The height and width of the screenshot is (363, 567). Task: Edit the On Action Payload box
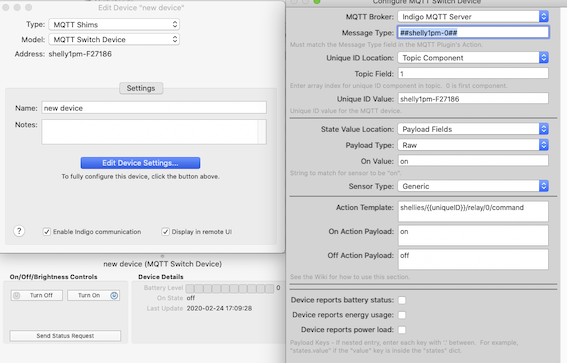pos(473,235)
